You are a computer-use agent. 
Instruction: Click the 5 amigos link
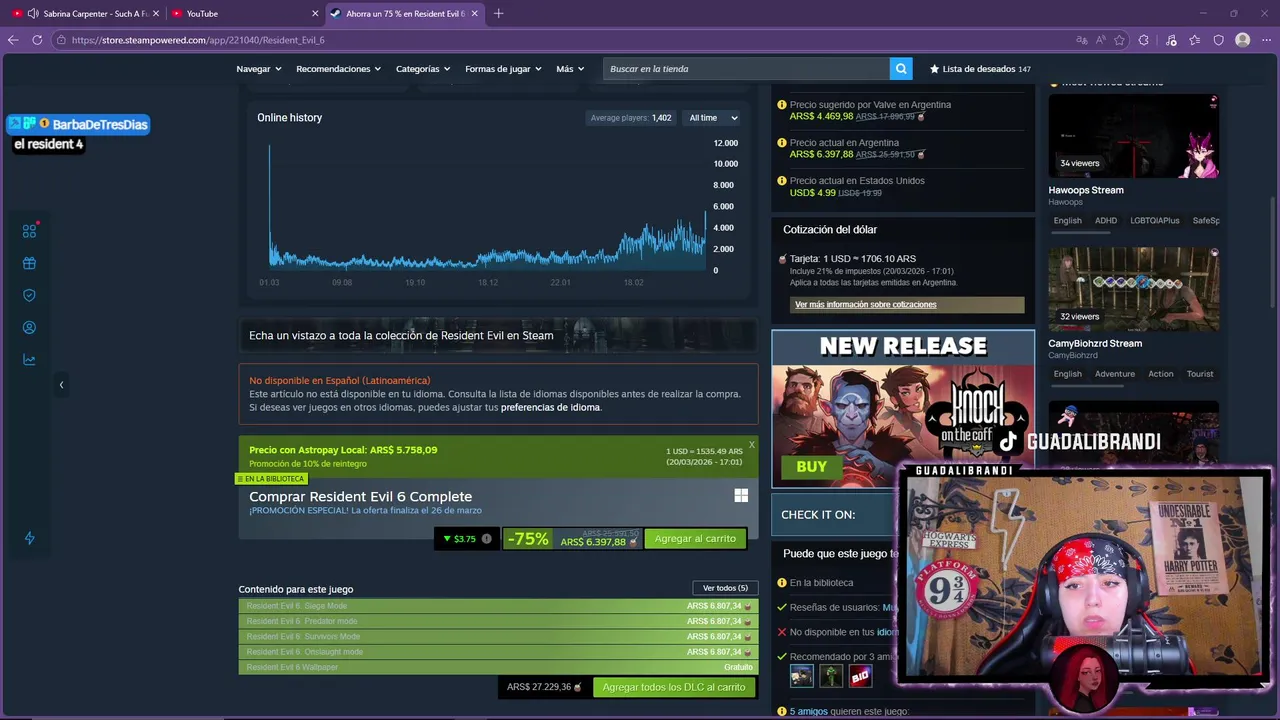point(809,712)
